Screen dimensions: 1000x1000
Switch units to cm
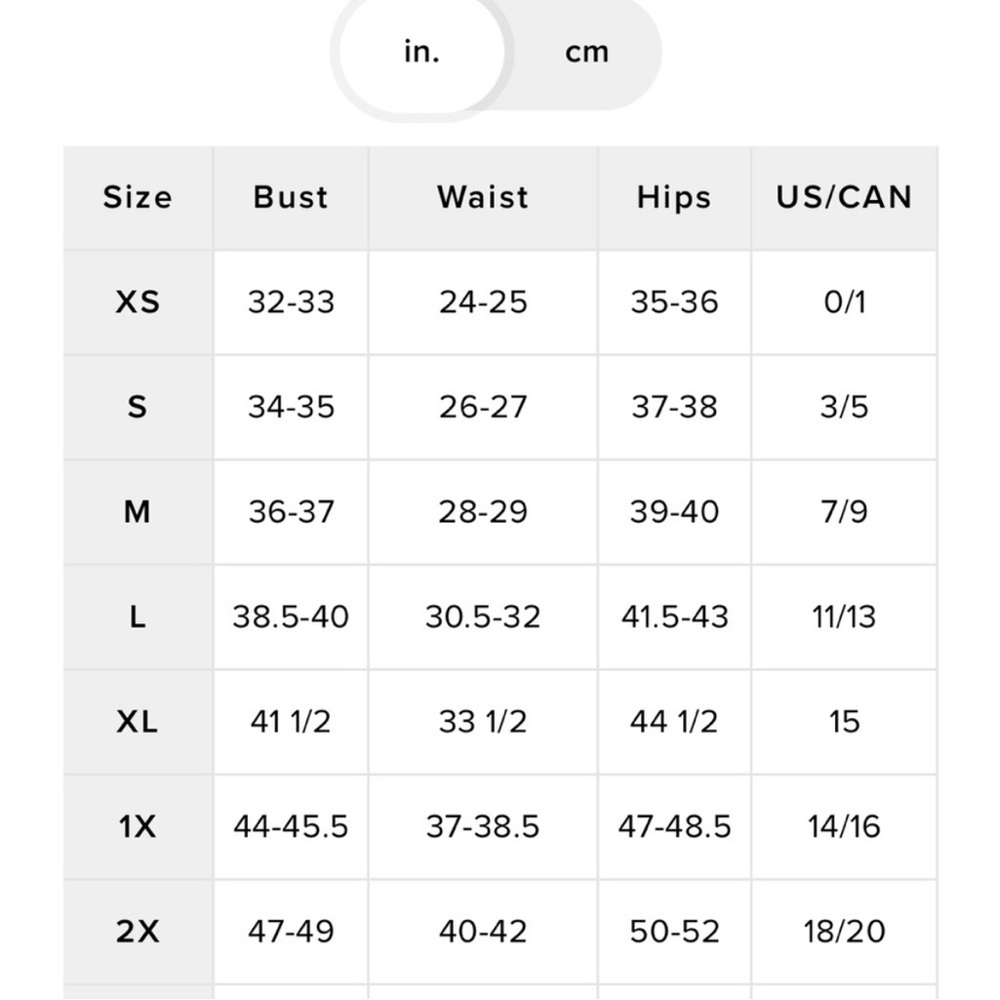[587, 52]
